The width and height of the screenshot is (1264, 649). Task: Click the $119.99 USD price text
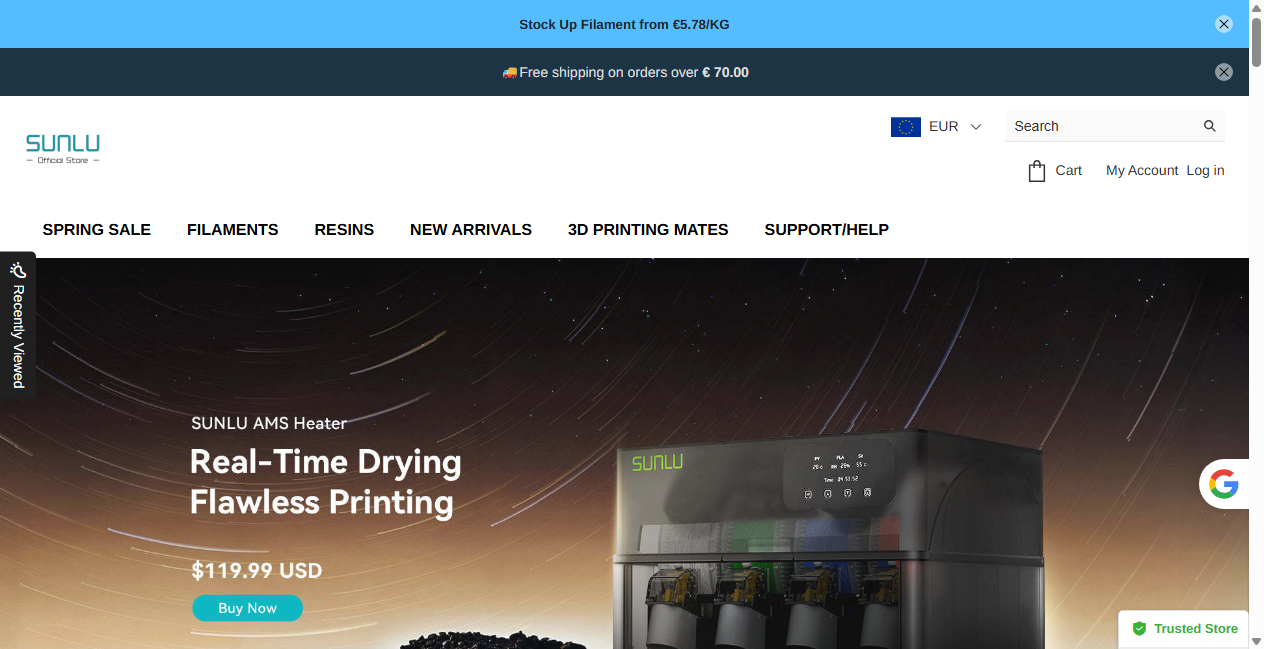tap(257, 571)
